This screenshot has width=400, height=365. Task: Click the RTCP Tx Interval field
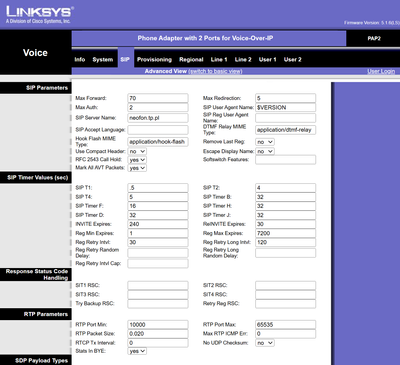pyautogui.click(x=158, y=343)
